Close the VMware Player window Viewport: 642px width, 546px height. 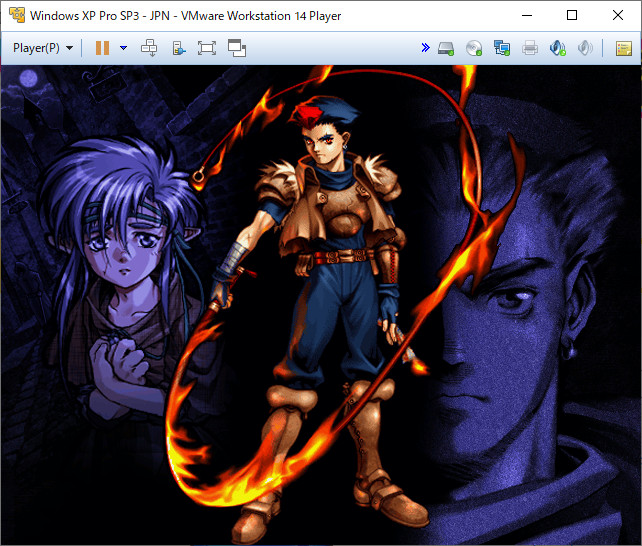[618, 15]
